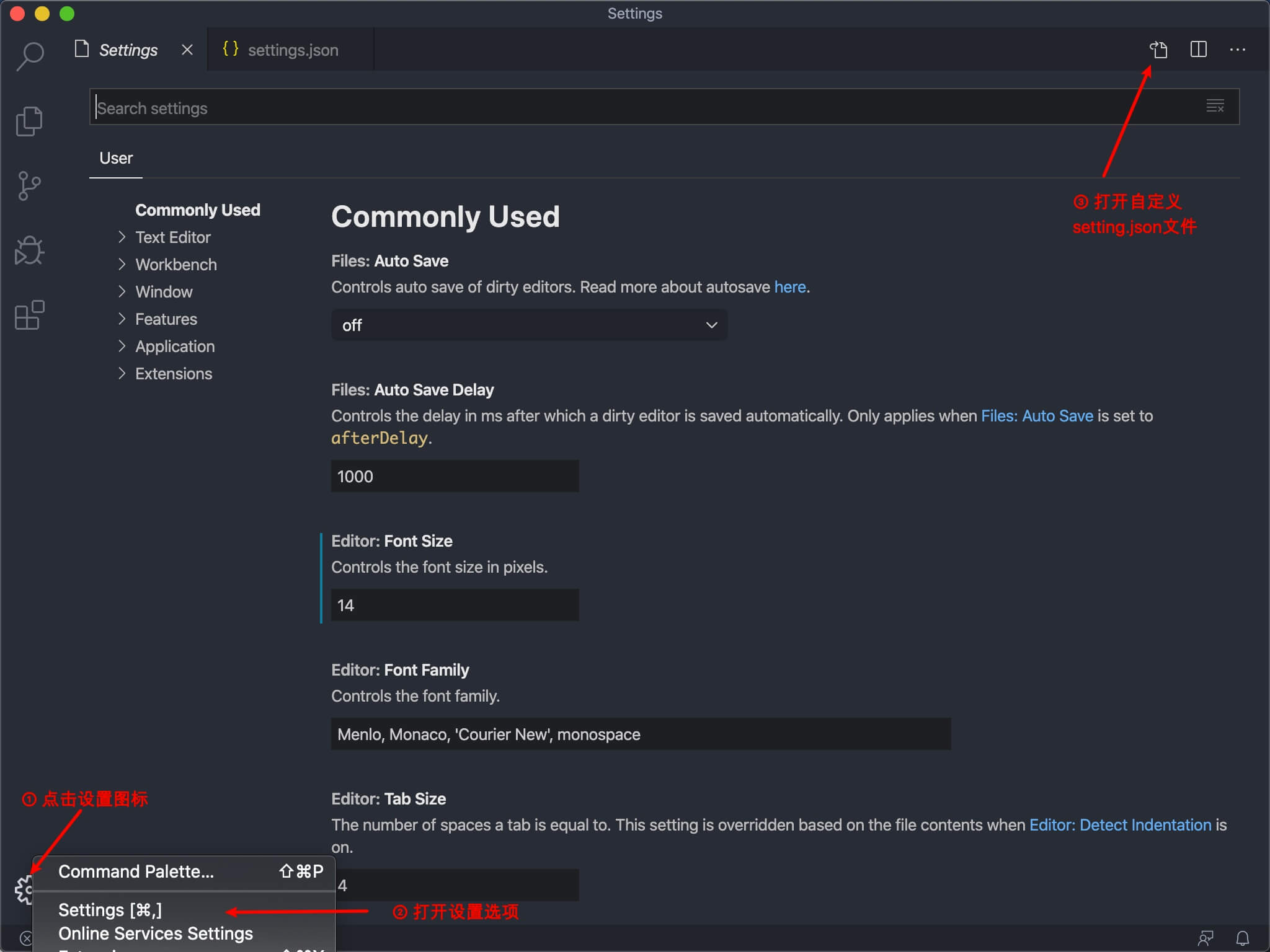Click the Font Family input field
Viewport: 1270px width, 952px height.
pyautogui.click(x=640, y=734)
